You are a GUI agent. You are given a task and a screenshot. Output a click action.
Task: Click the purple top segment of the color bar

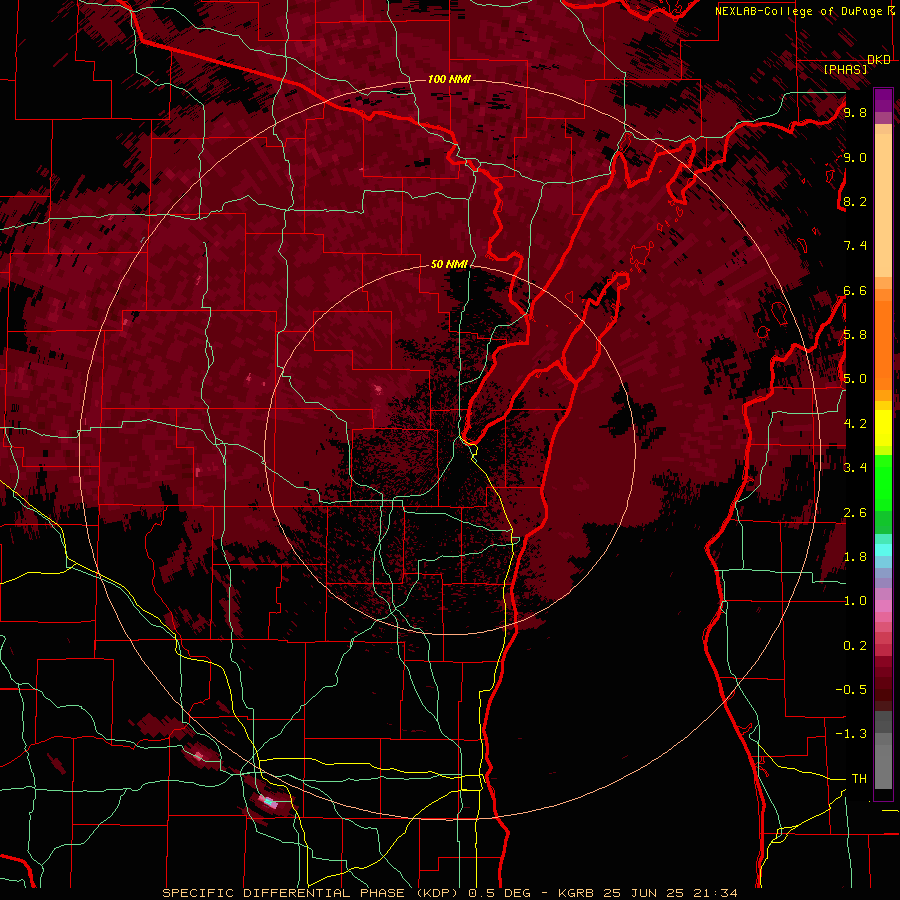883,100
